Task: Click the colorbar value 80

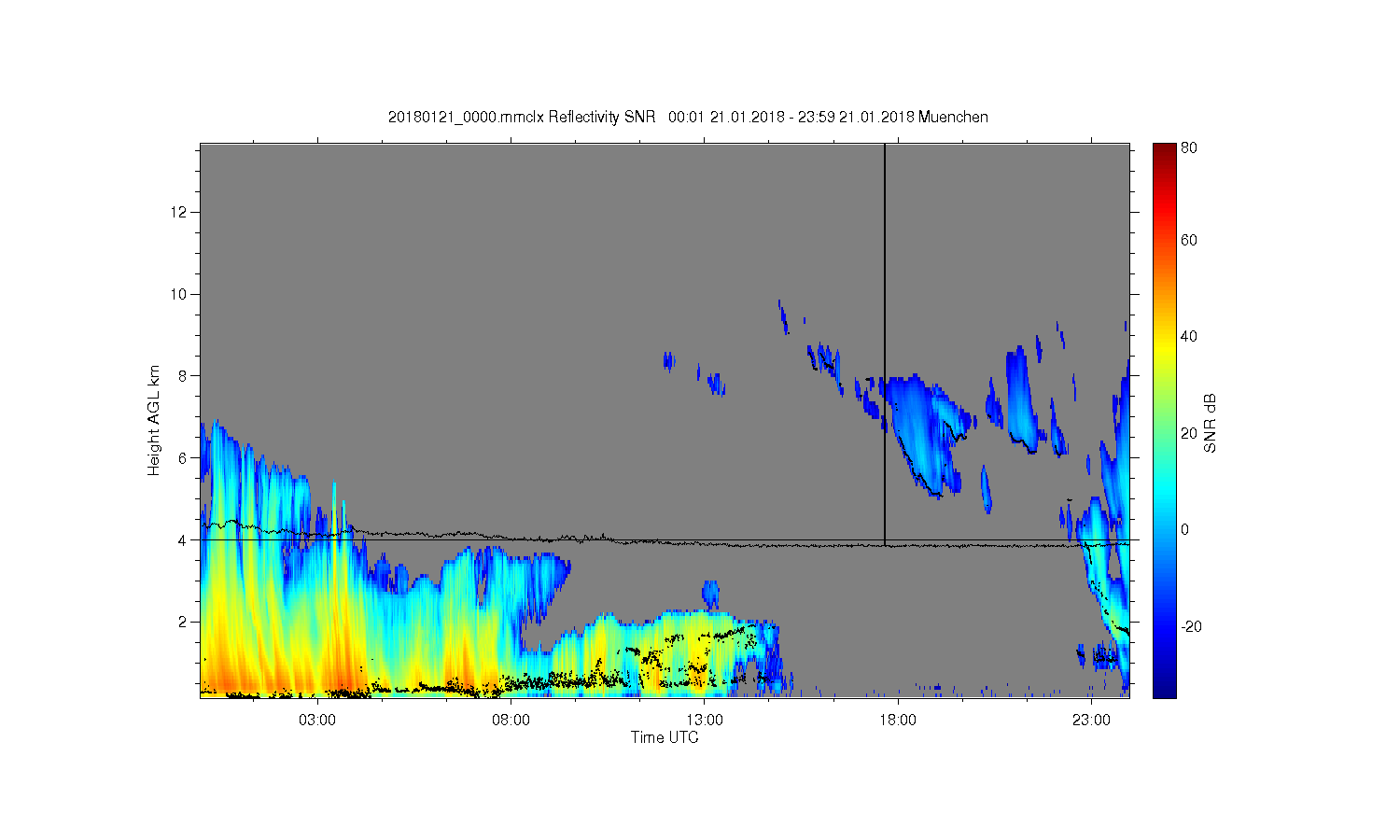Action: click(x=1189, y=147)
